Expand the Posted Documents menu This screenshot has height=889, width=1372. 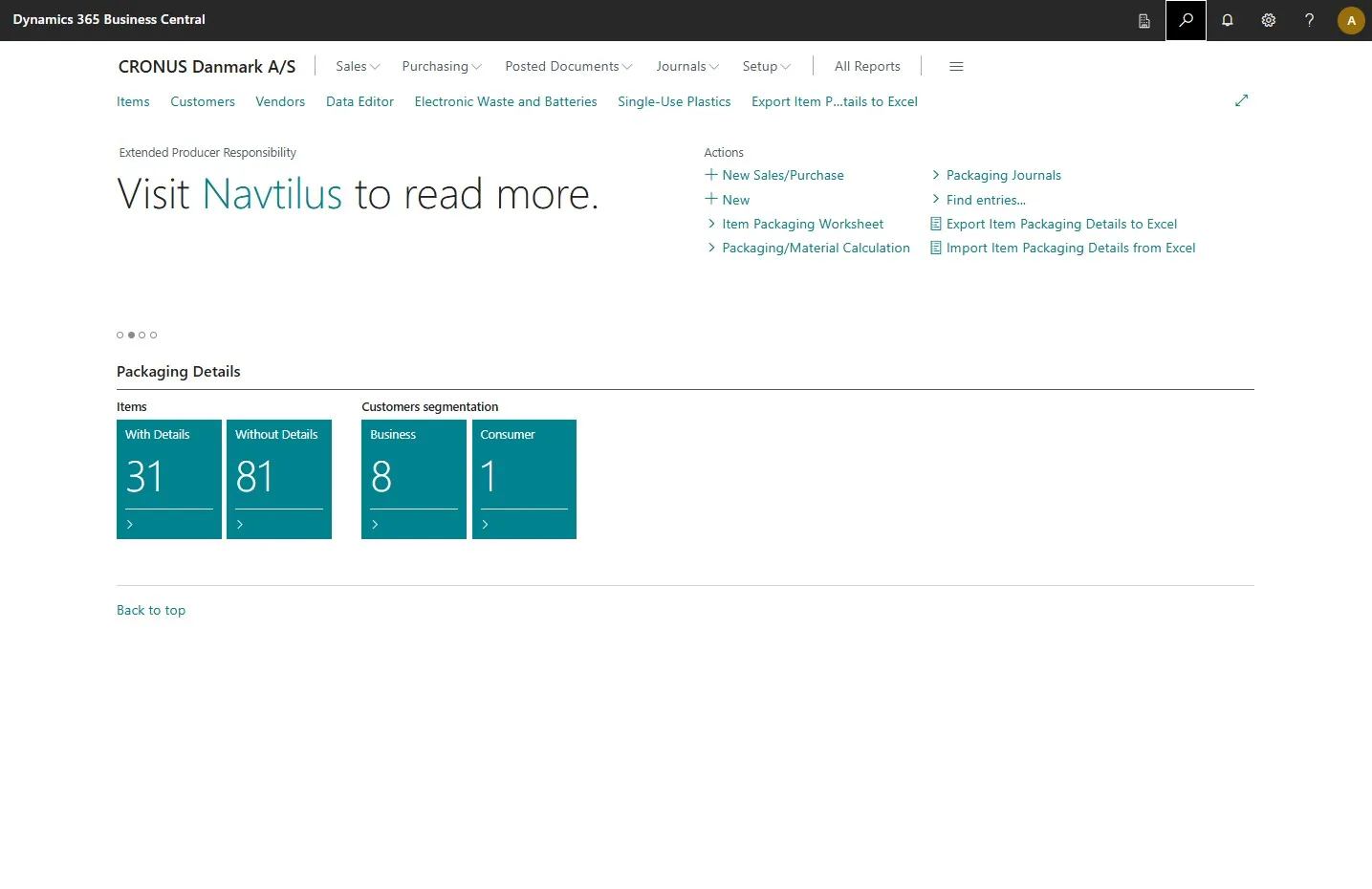(569, 66)
